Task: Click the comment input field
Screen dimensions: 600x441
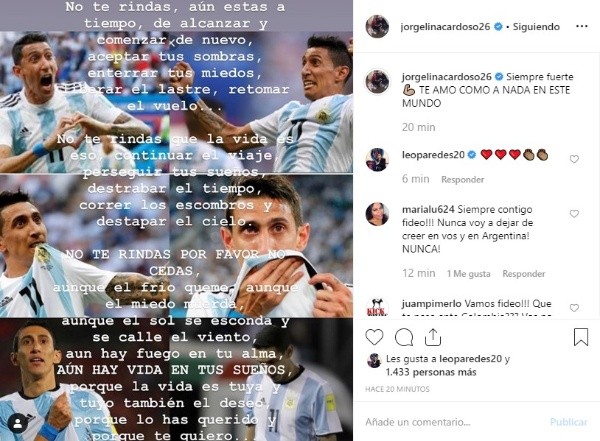Action: [452, 422]
